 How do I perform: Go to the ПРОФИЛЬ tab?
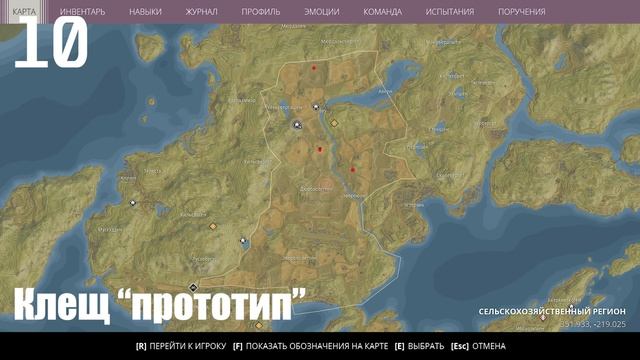point(260,12)
